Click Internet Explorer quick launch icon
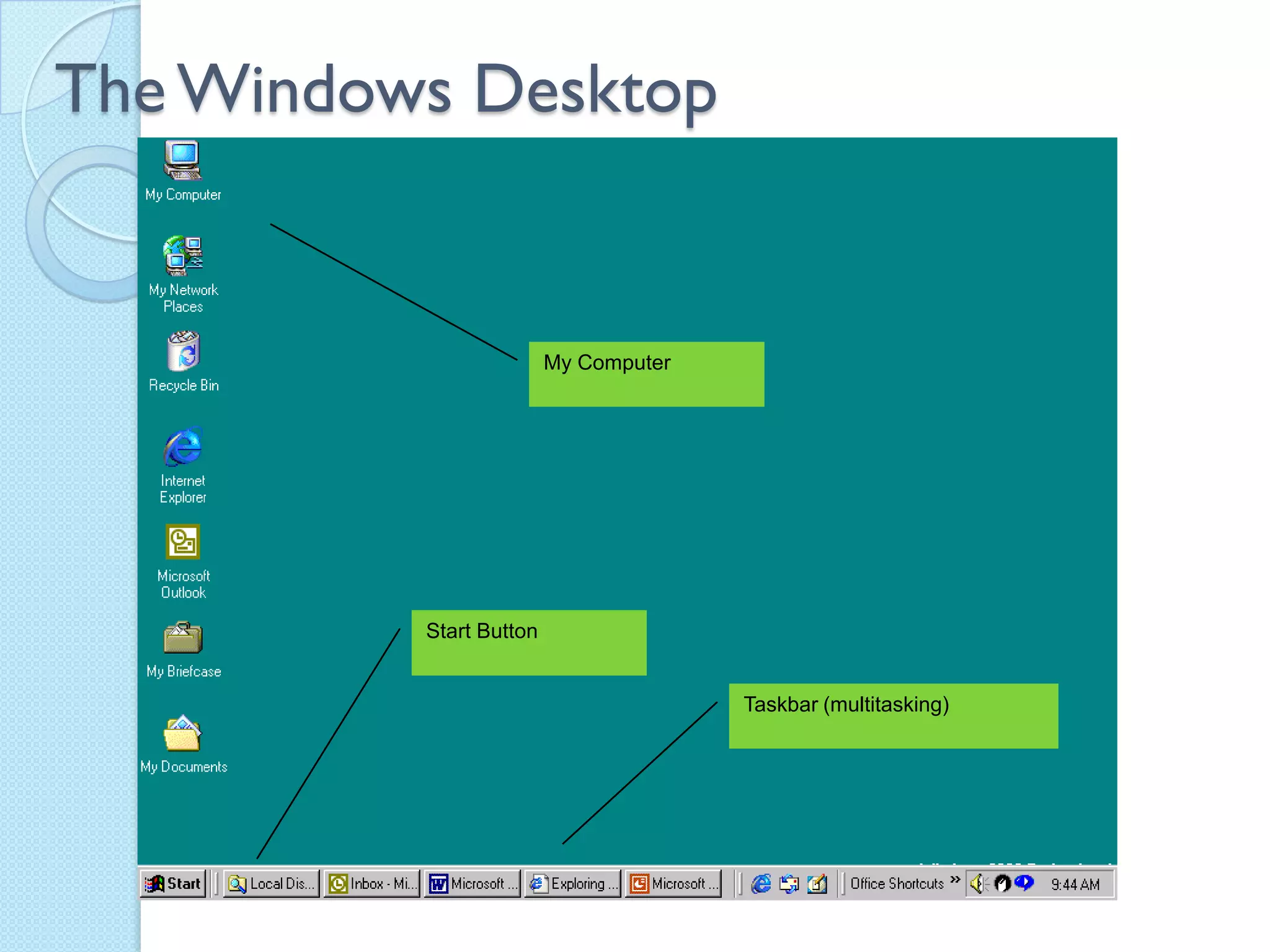 tap(761, 884)
